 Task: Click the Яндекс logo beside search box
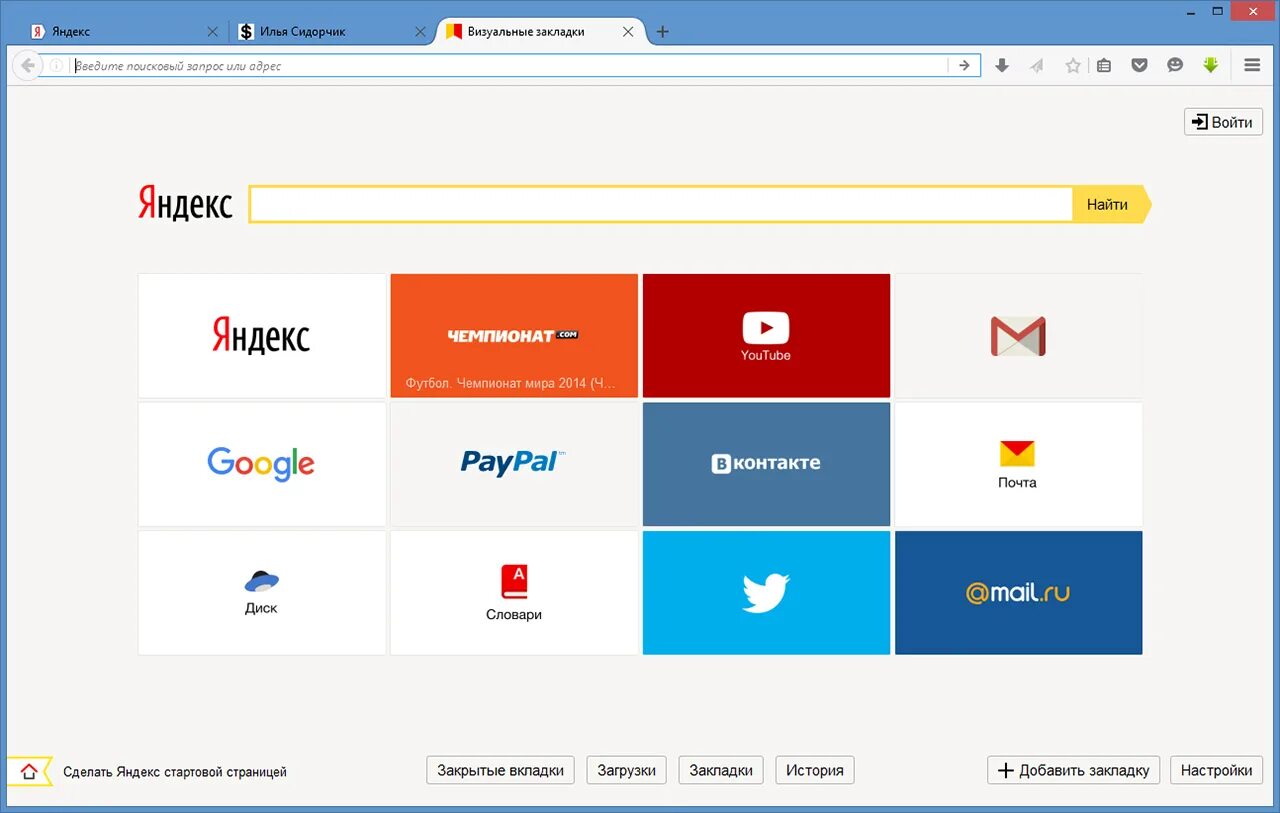[185, 203]
